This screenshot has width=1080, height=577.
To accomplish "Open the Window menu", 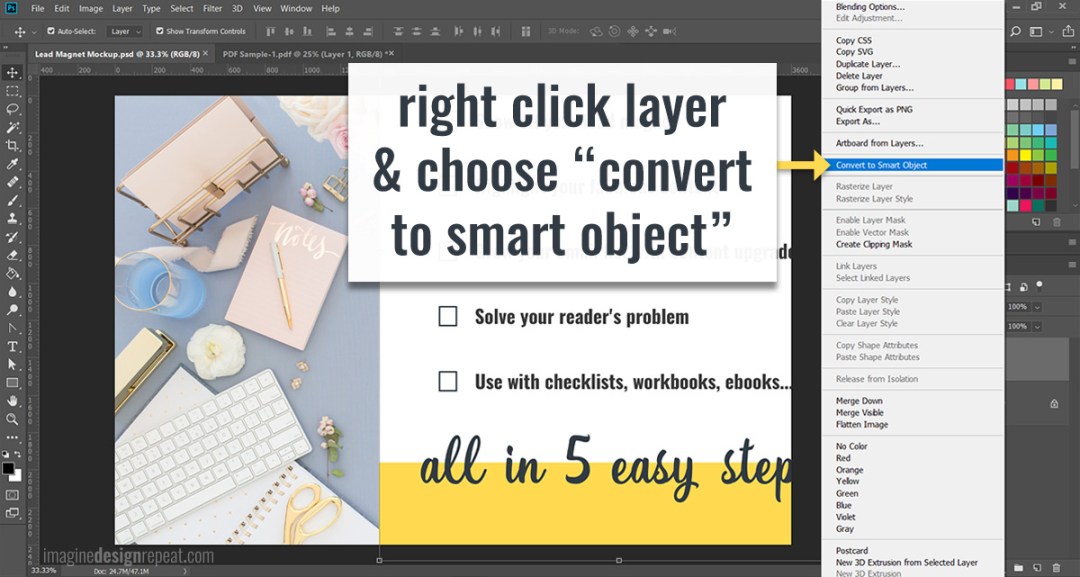I will coord(296,9).
